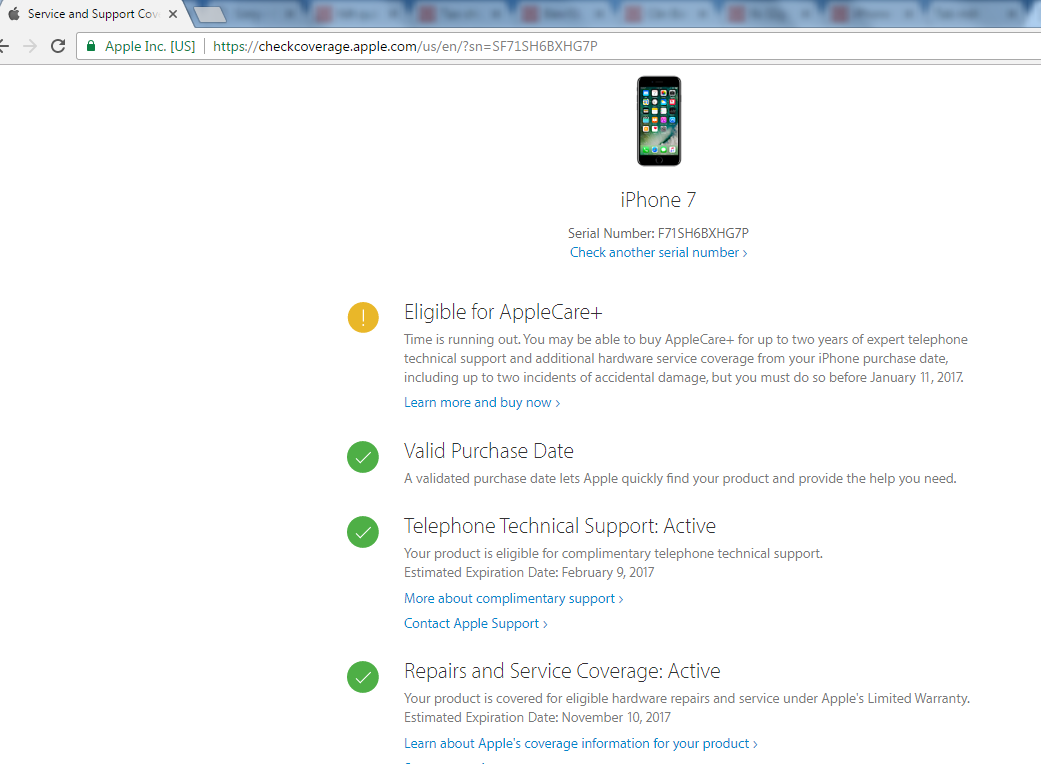The image size is (1041, 764).
Task: Open Learn more and buy now link
Action: [x=482, y=403]
